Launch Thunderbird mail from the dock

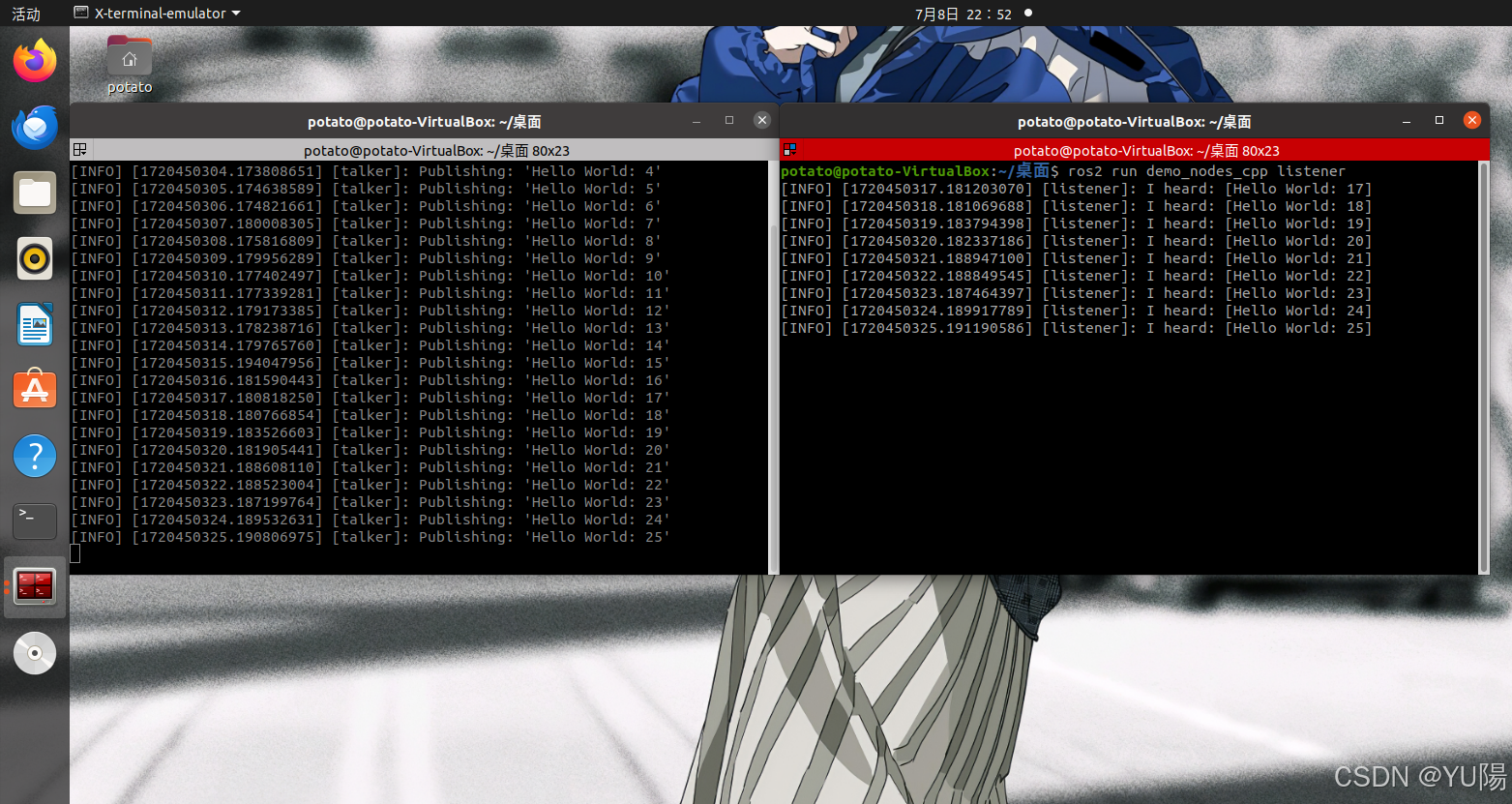coord(35,128)
